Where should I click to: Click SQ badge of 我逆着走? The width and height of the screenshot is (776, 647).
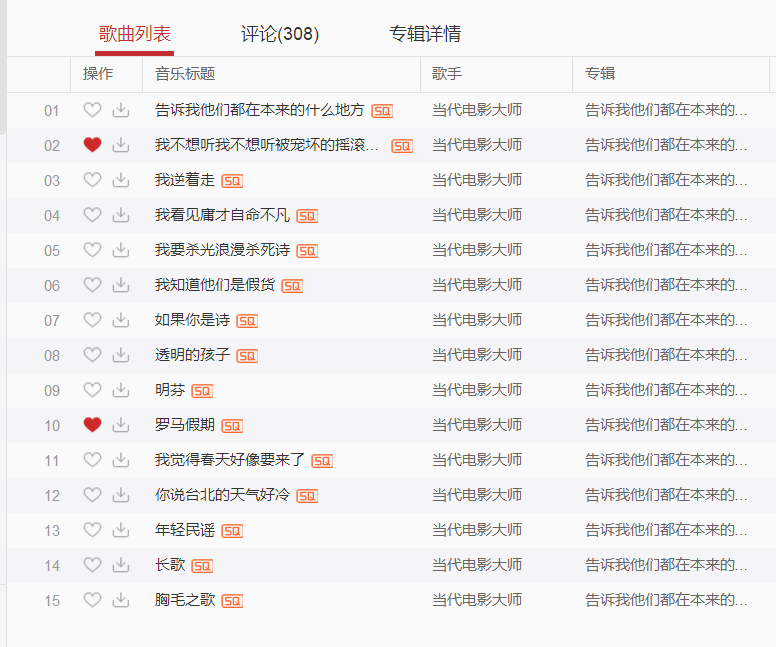tap(232, 181)
